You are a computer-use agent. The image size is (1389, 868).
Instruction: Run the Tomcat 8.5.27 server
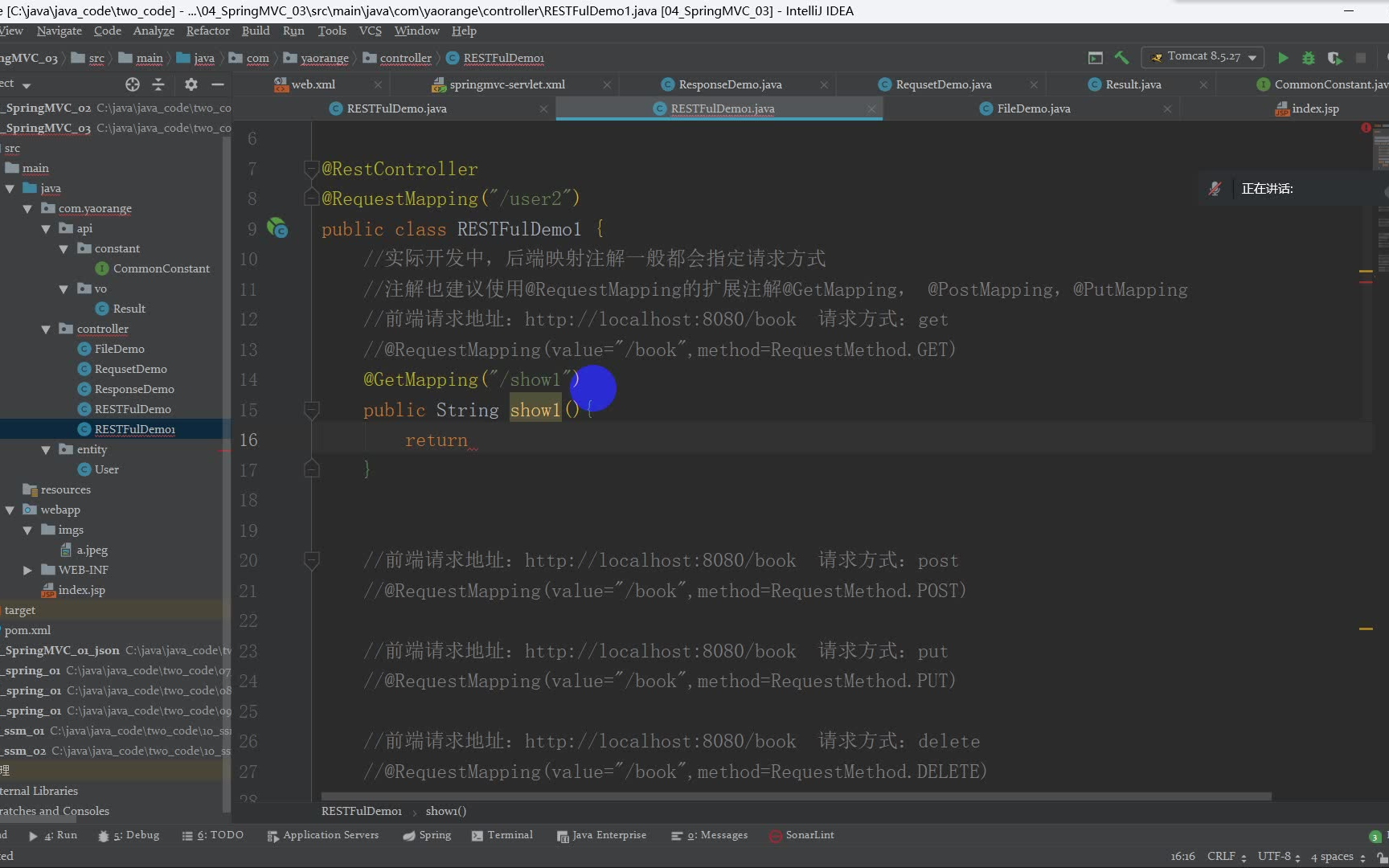coord(1283,57)
